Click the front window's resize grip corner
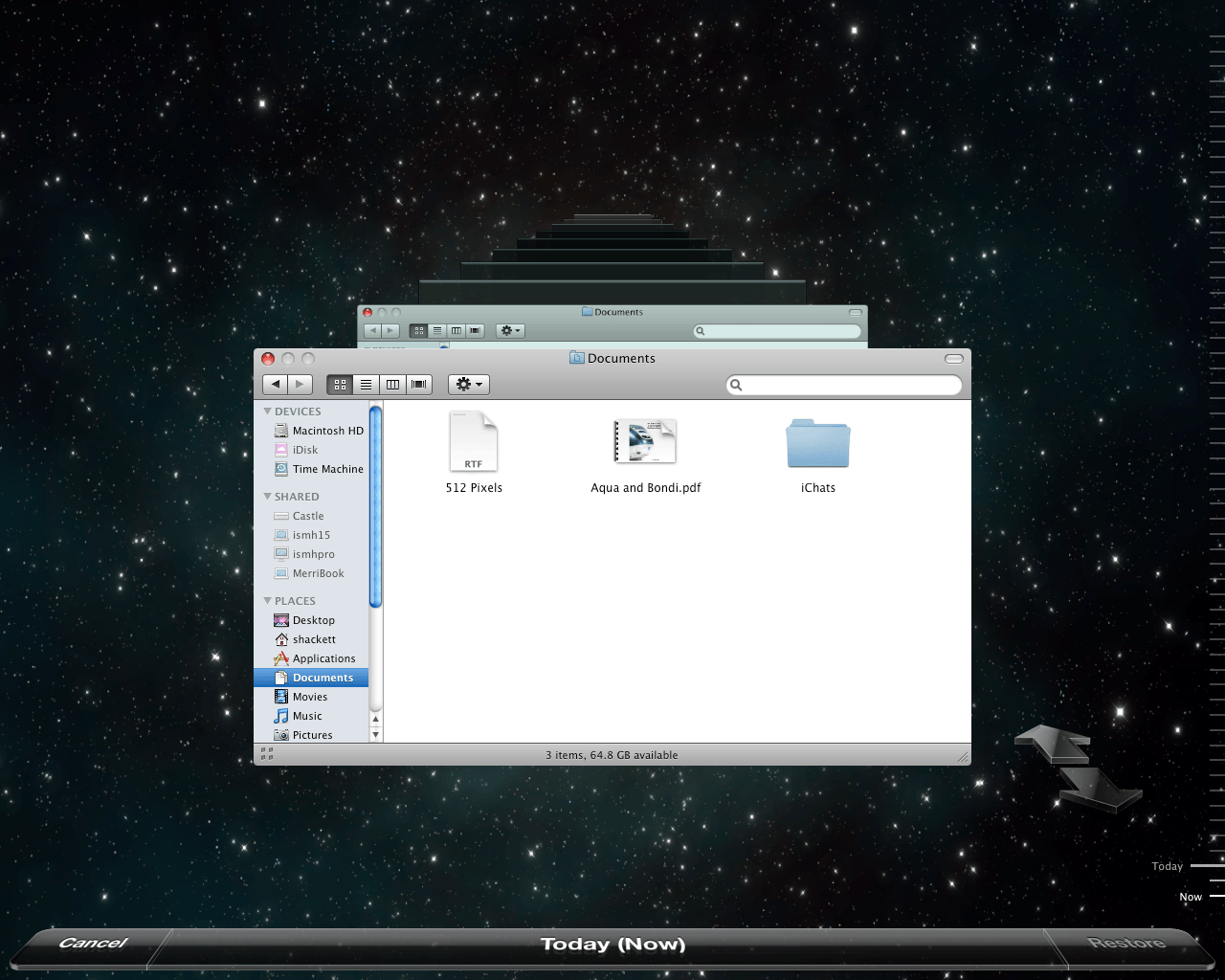 pos(963,756)
